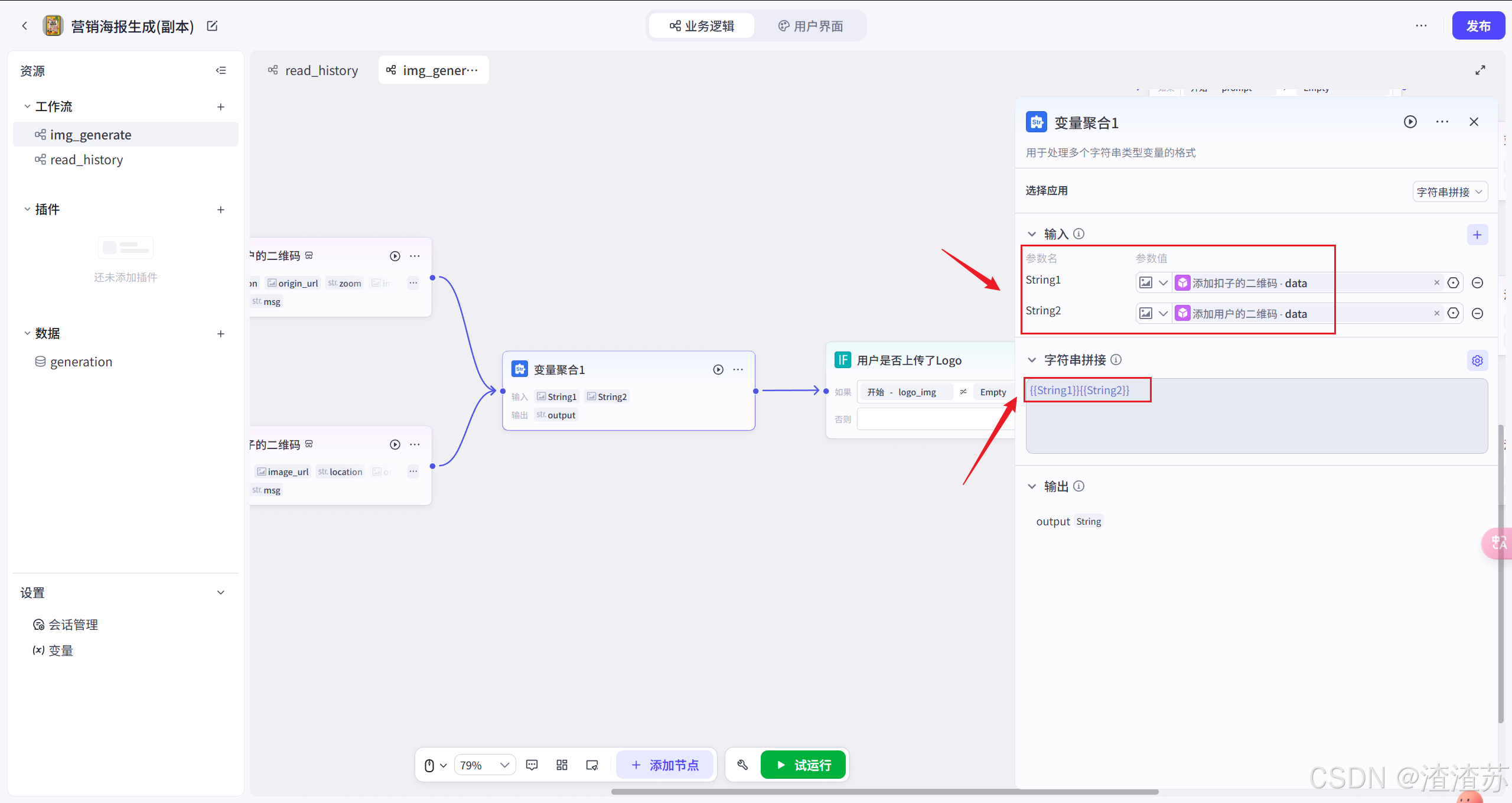Image resolution: width=1512 pixels, height=803 pixels.
Task: Click the expand canvas fullscreen icon
Action: 1480,70
